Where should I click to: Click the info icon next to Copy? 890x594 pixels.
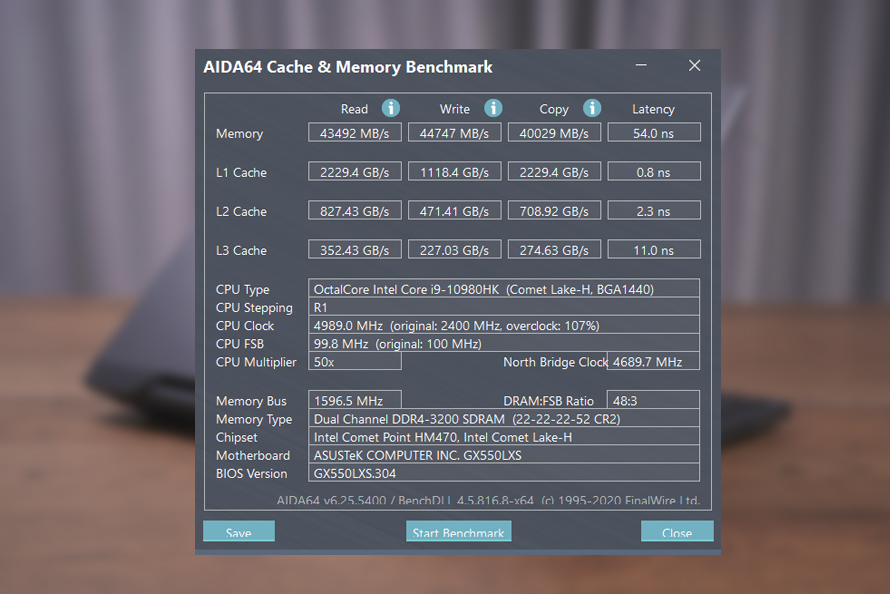[x=592, y=108]
